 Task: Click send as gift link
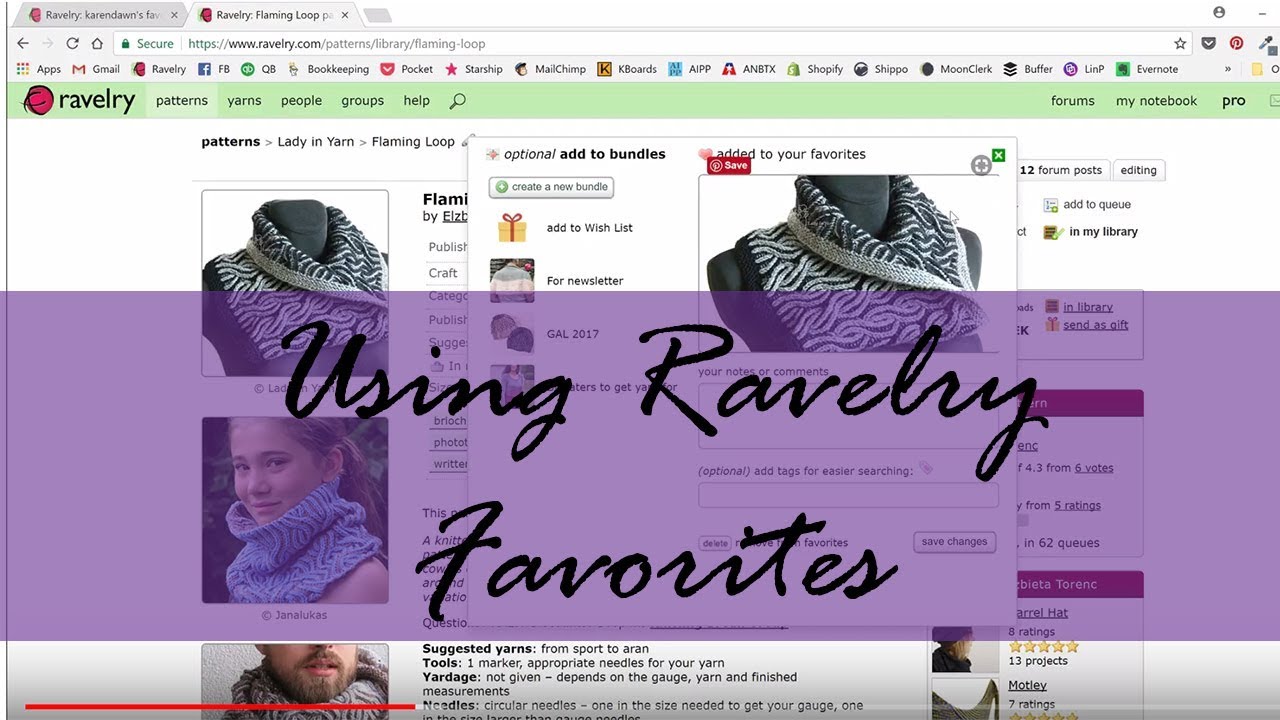tap(1096, 325)
